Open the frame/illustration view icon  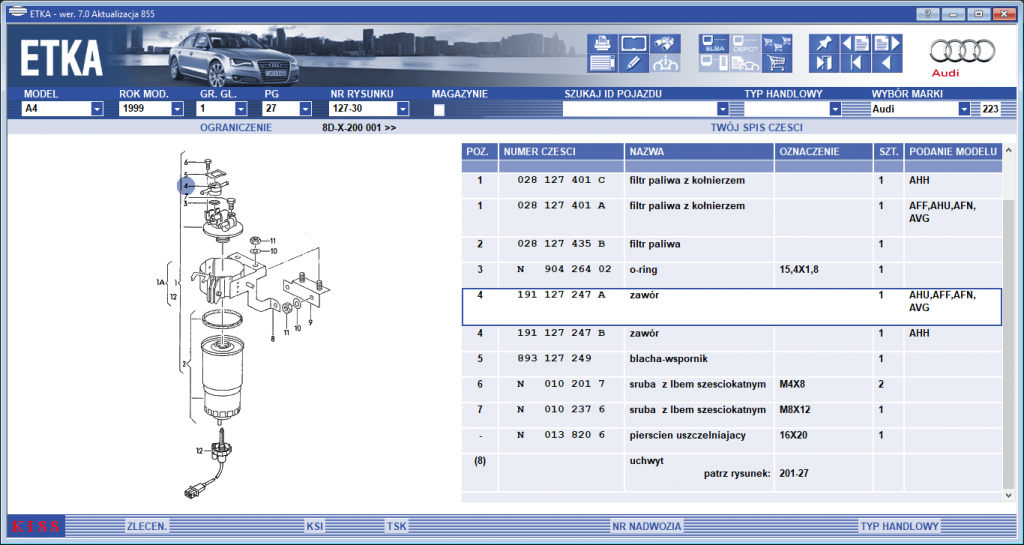click(633, 44)
